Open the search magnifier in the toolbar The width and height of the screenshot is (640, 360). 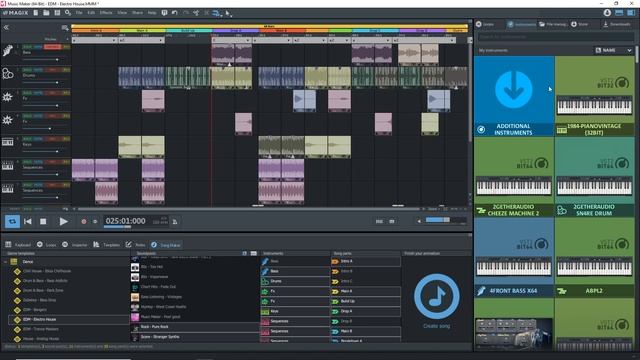(x=67, y=13)
